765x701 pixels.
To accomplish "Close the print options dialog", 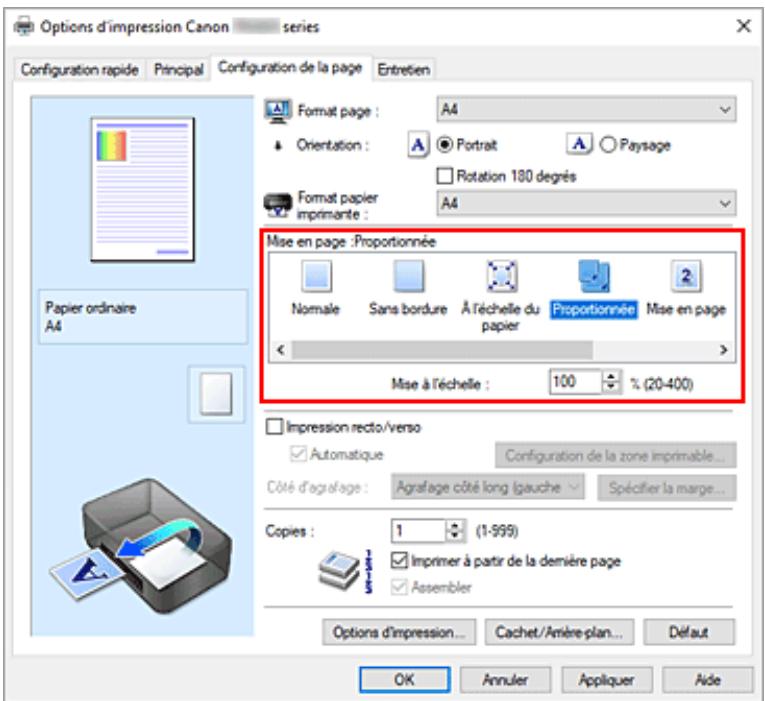I will point(744,26).
